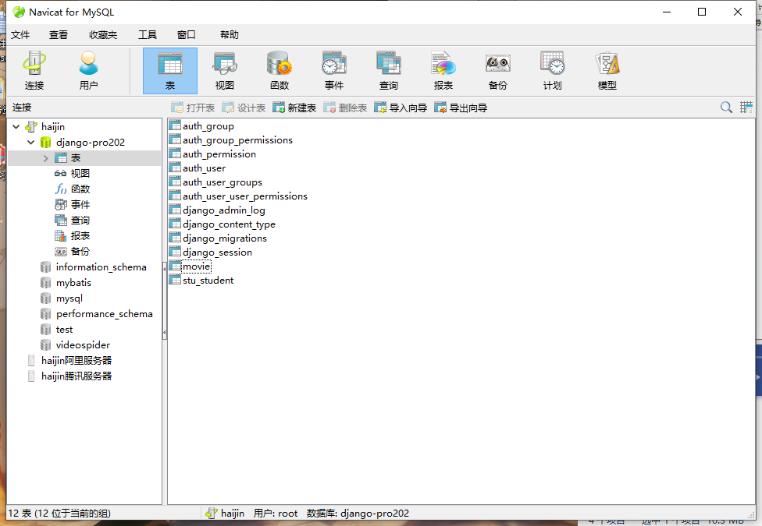Open the 窗口 menu
The image size is (762, 526).
pyautogui.click(x=186, y=35)
